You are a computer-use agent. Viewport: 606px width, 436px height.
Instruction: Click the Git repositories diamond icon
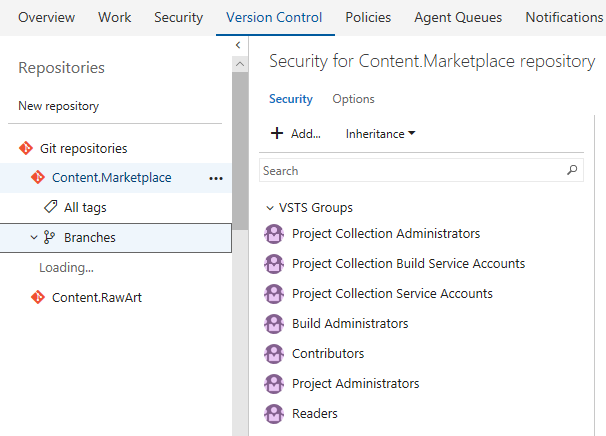click(x=26, y=148)
